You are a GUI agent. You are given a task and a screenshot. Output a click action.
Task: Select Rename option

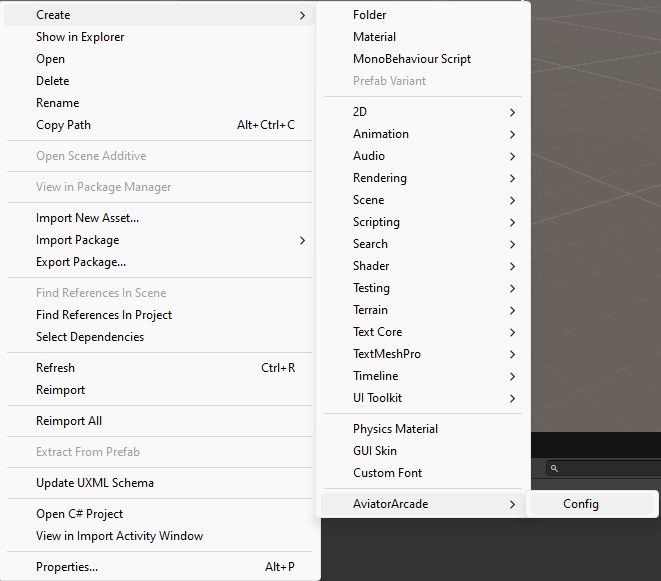click(x=159, y=103)
